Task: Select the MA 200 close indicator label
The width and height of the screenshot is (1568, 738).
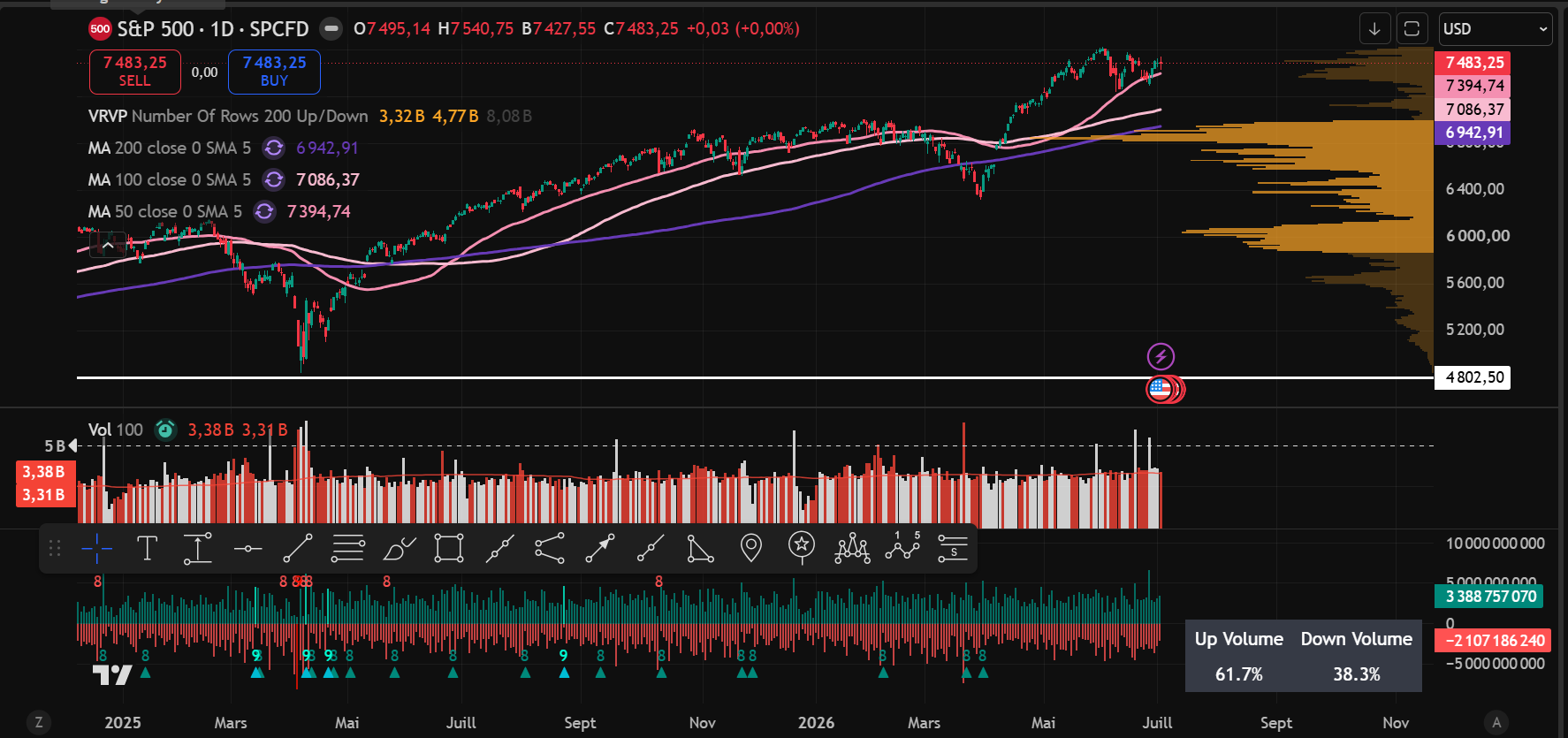Action: tap(170, 148)
